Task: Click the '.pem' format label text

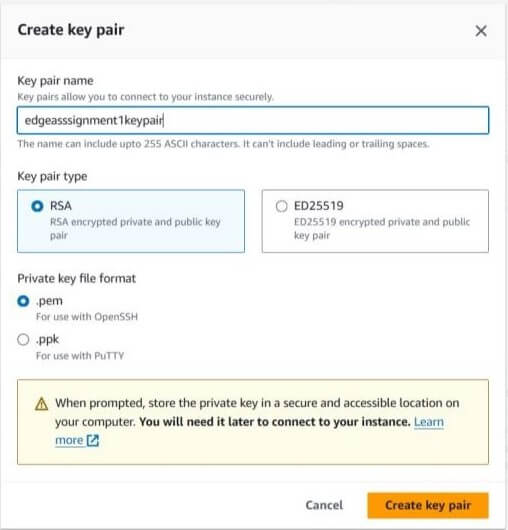Action: (x=49, y=301)
